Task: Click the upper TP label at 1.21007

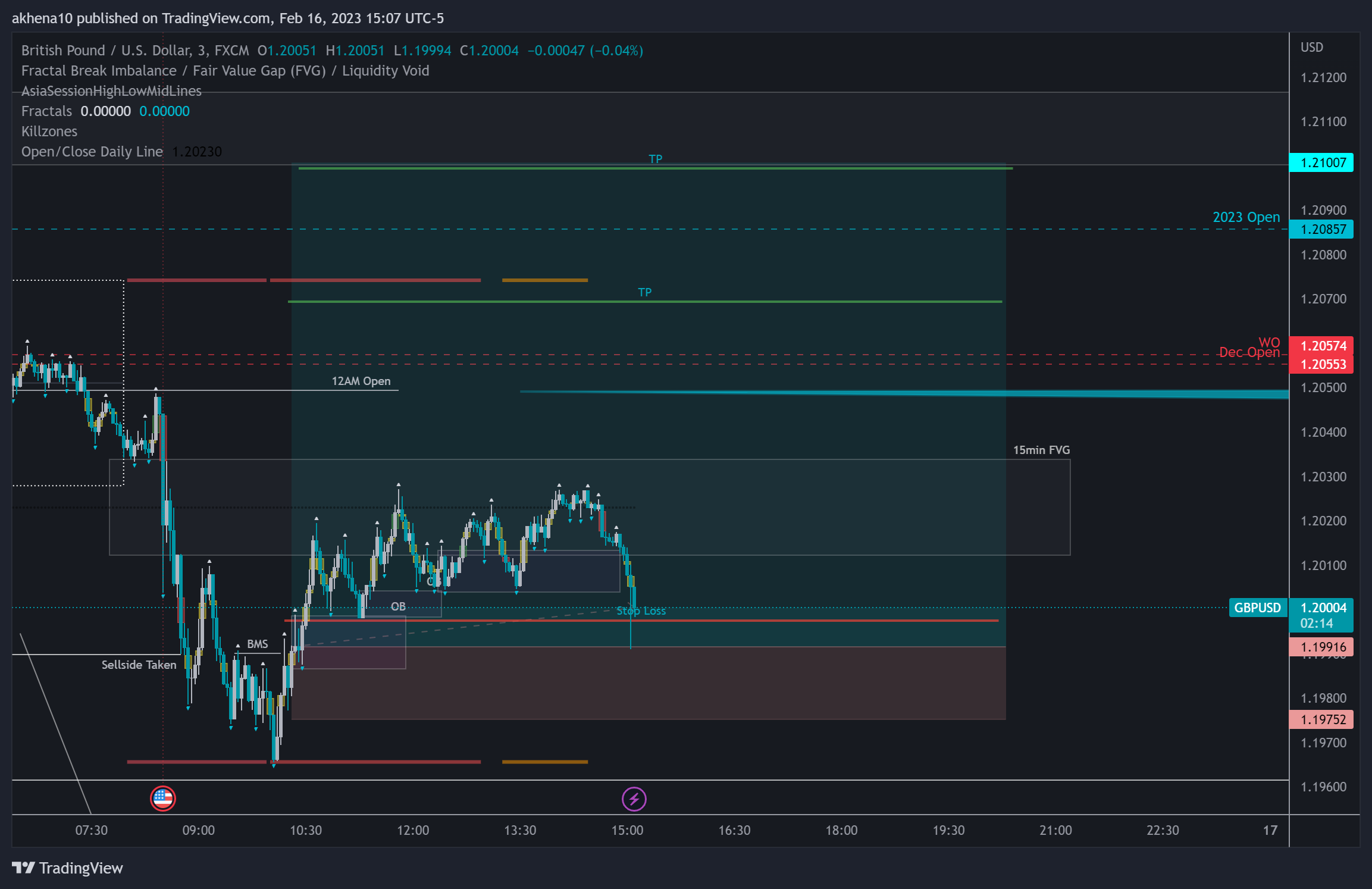Action: pos(655,159)
